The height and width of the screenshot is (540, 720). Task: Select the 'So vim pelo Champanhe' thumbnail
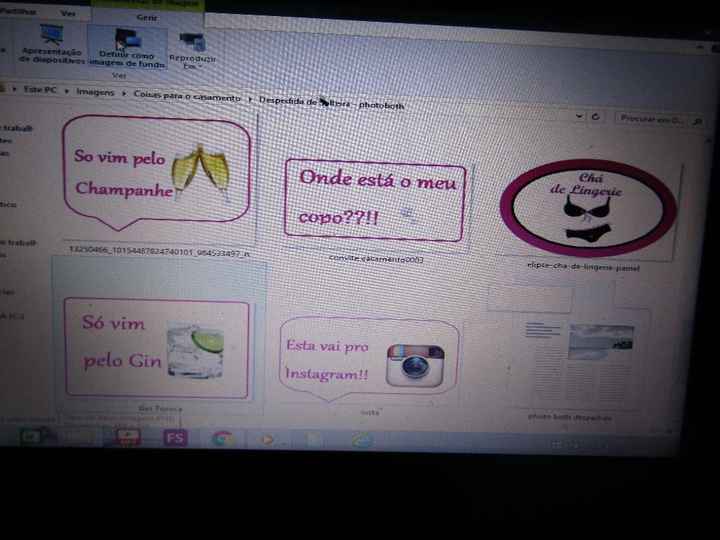(156, 173)
